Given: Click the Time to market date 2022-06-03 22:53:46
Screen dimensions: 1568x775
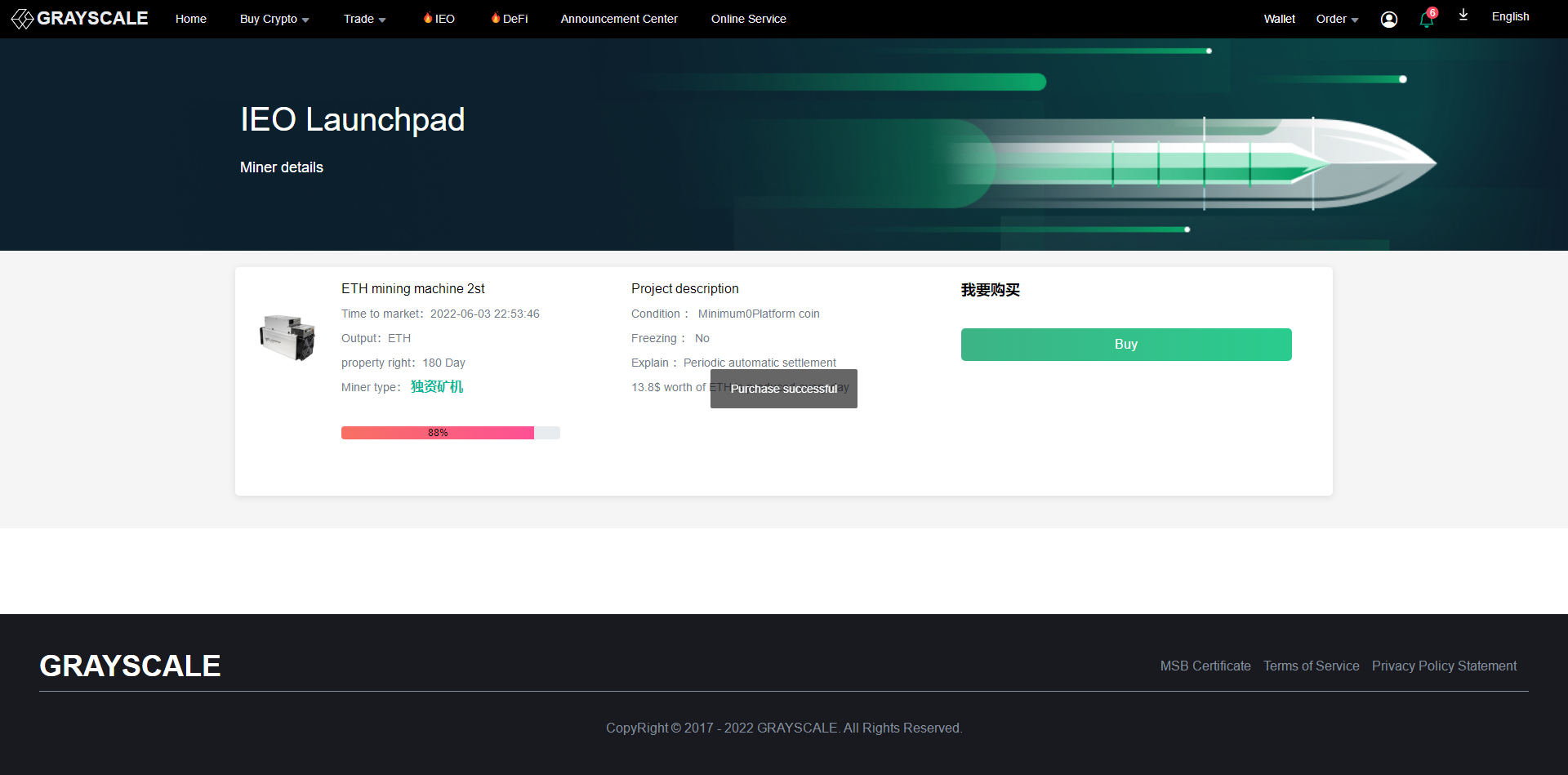Looking at the screenshot, I should [485, 314].
